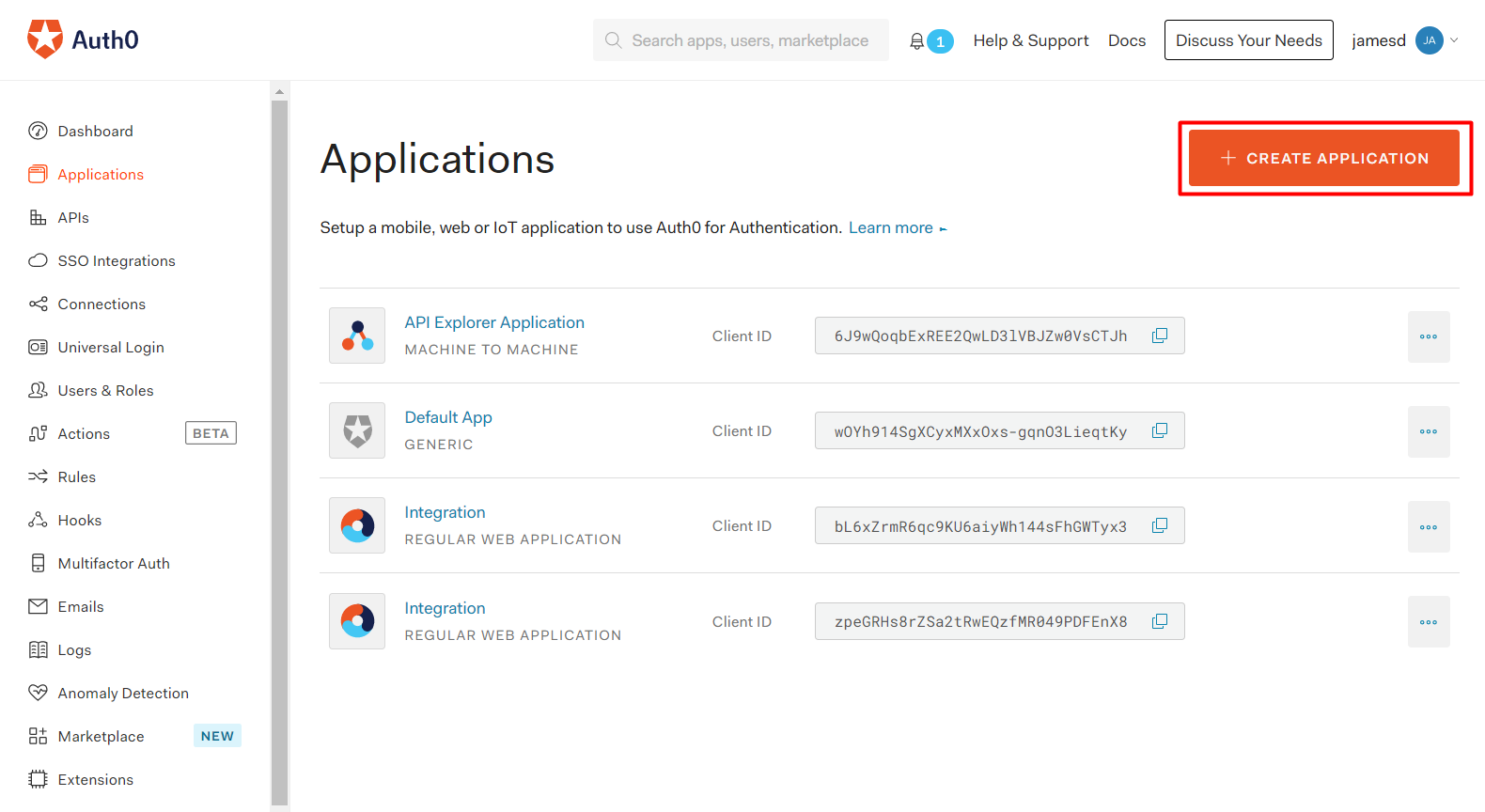Follow the Learn more link

[891, 227]
